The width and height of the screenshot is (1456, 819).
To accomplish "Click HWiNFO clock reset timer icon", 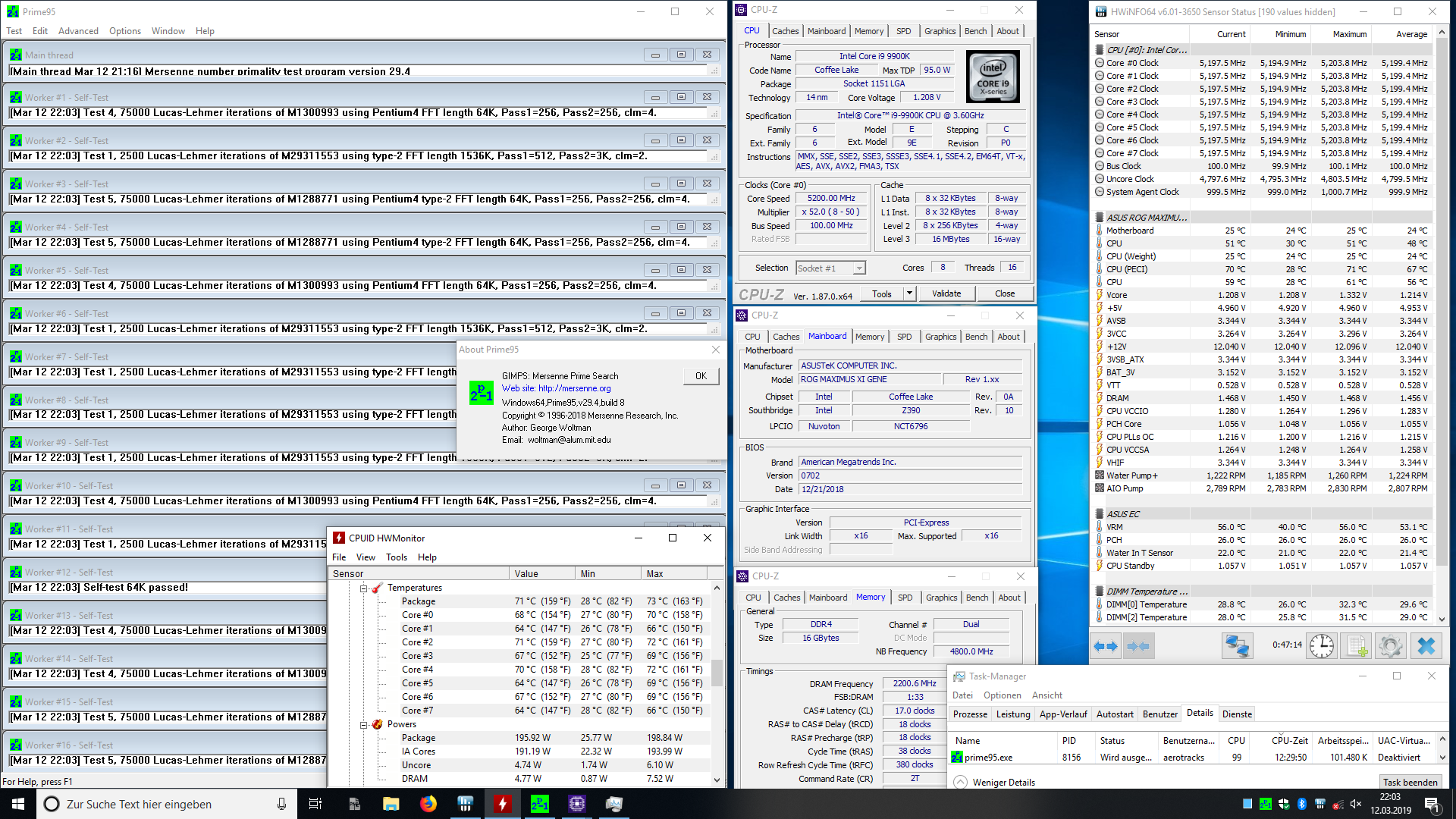I will 1322,646.
